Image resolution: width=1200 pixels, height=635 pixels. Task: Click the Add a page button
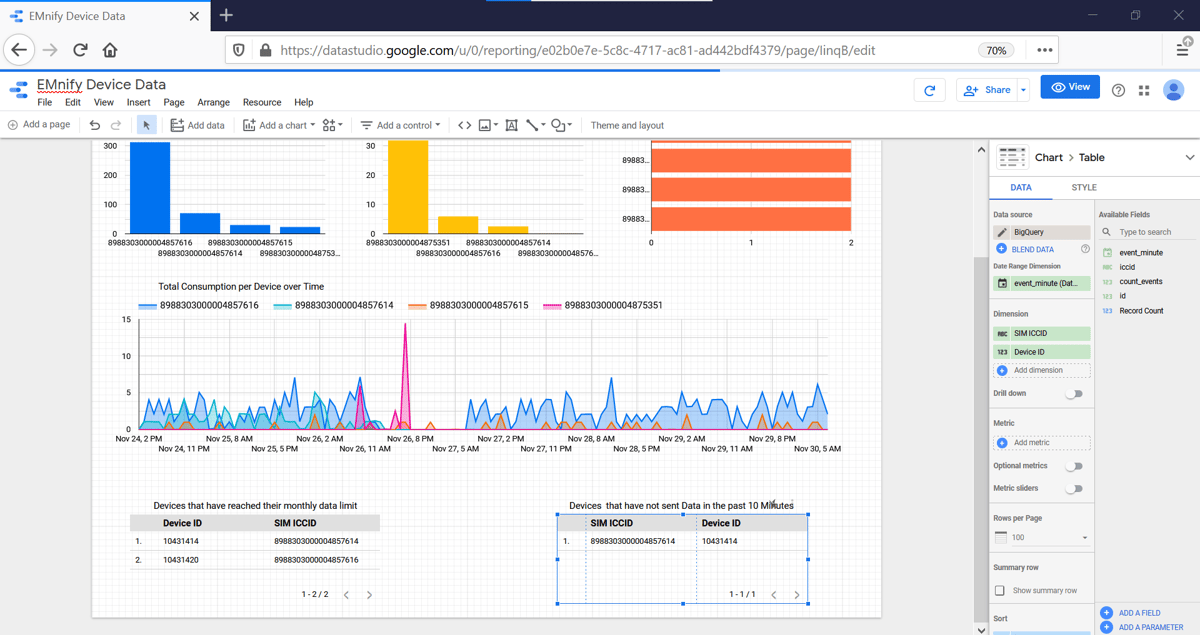click(39, 125)
